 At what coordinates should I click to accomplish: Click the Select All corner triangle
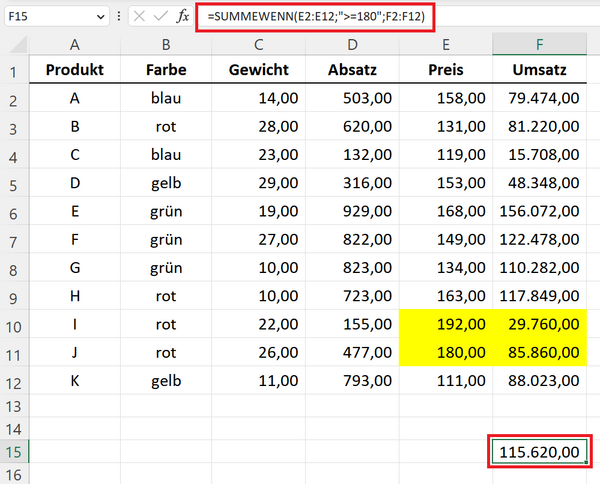pyautogui.click(x=18, y=44)
